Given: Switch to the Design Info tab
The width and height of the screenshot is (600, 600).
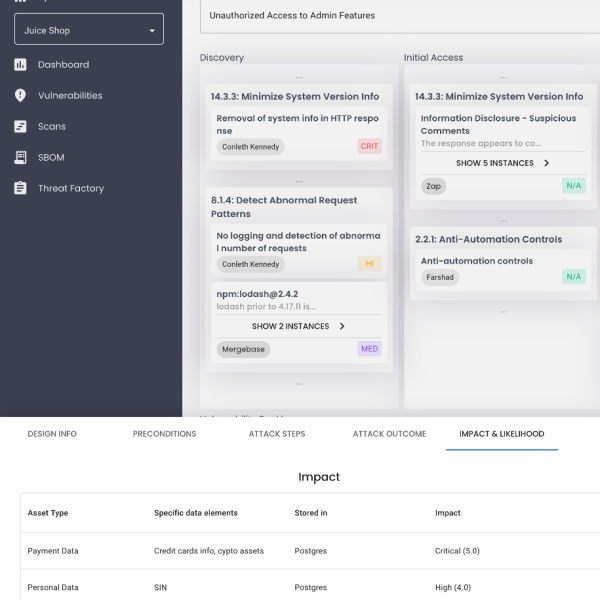Looking at the screenshot, I should click(52, 434).
